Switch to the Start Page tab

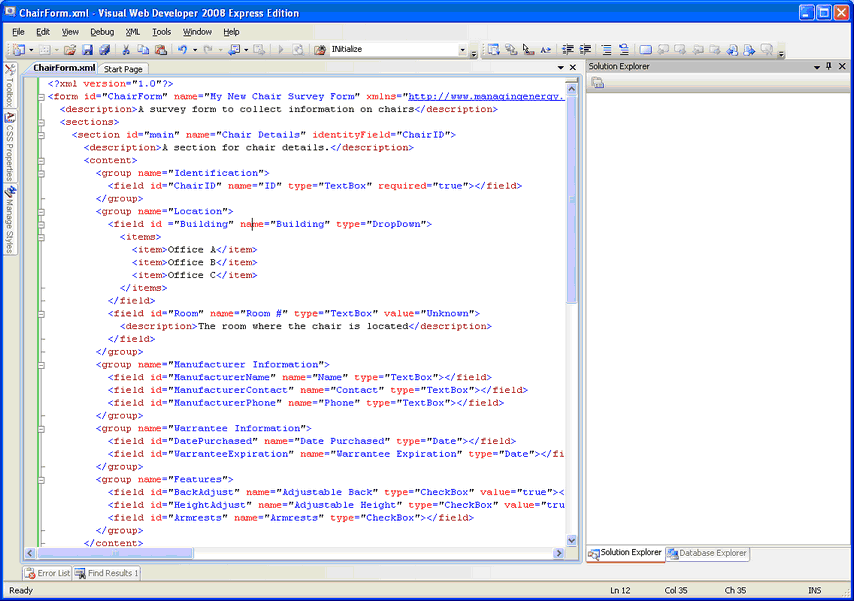tap(123, 69)
